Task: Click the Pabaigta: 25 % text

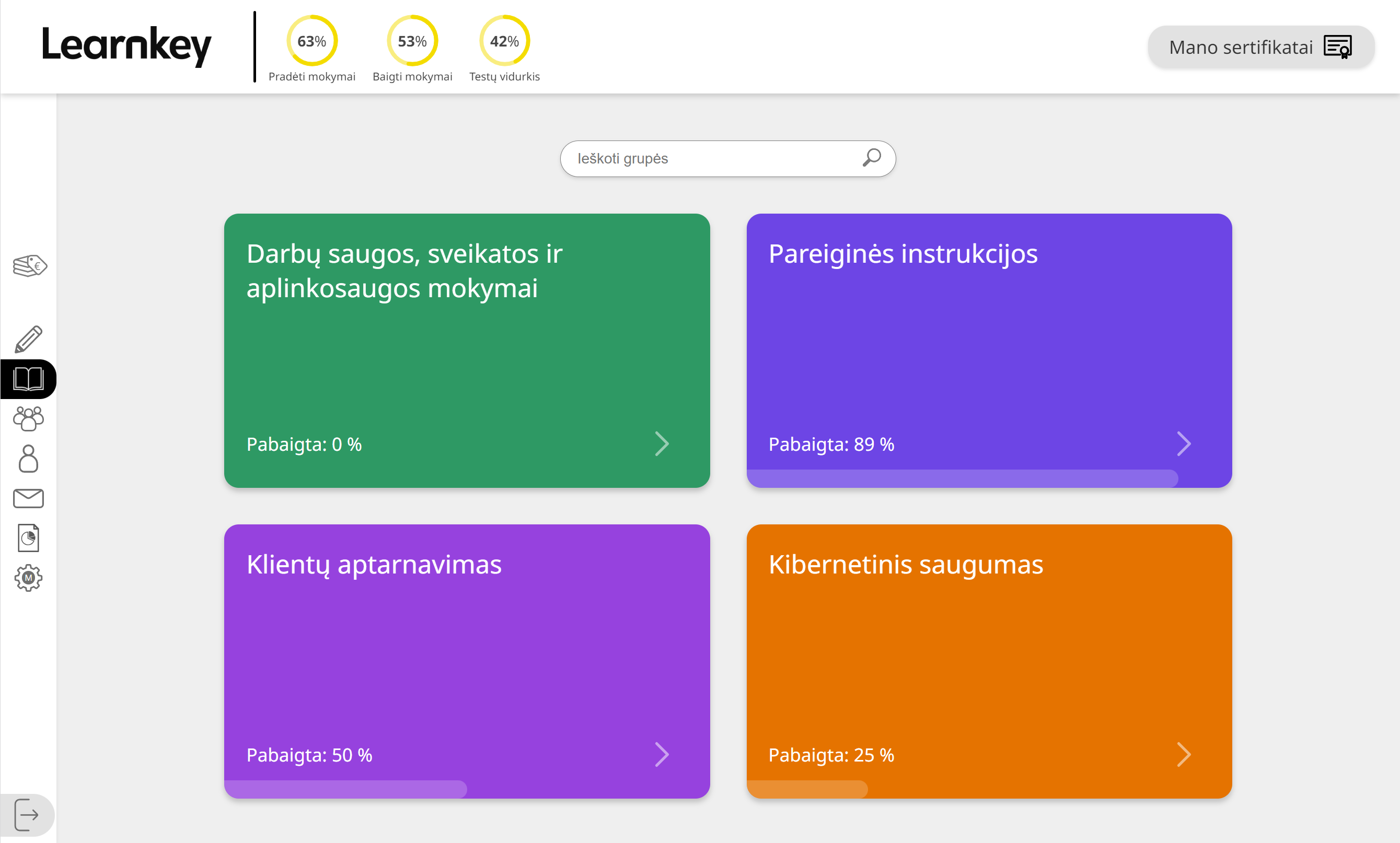Action: click(x=831, y=755)
